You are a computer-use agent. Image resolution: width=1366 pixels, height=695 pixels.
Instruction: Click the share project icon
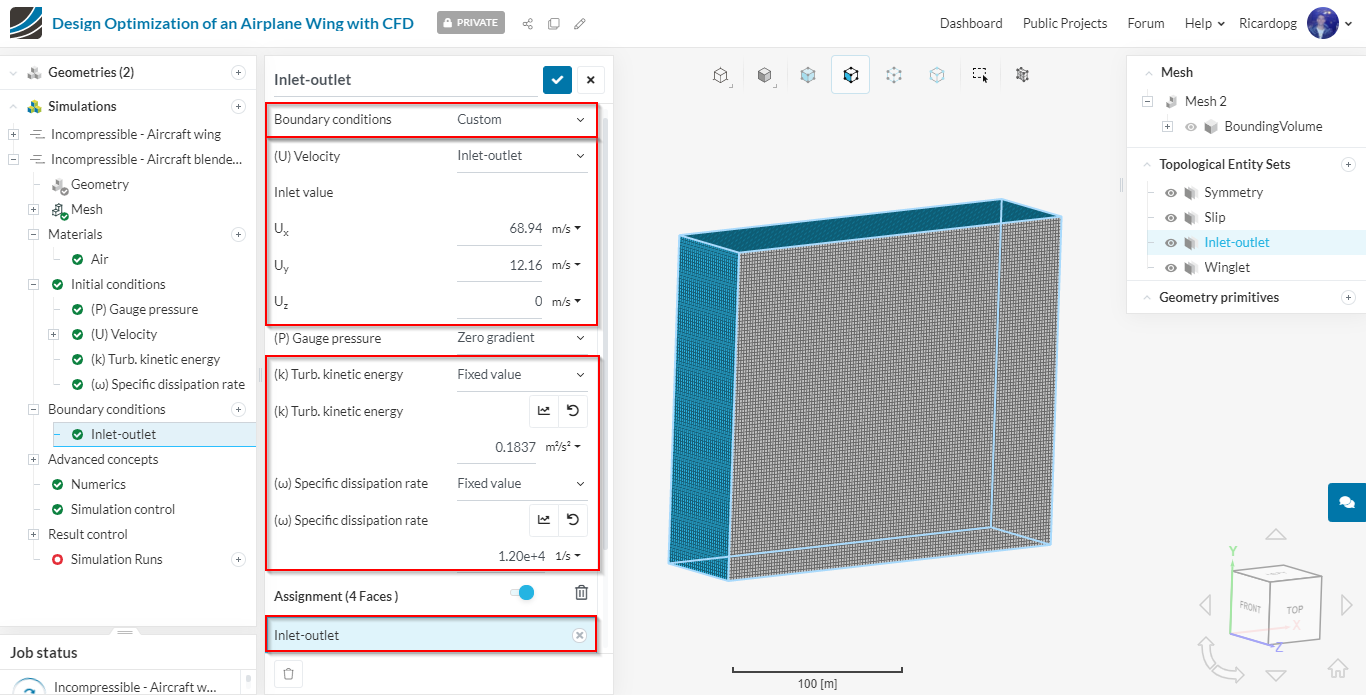[x=528, y=23]
